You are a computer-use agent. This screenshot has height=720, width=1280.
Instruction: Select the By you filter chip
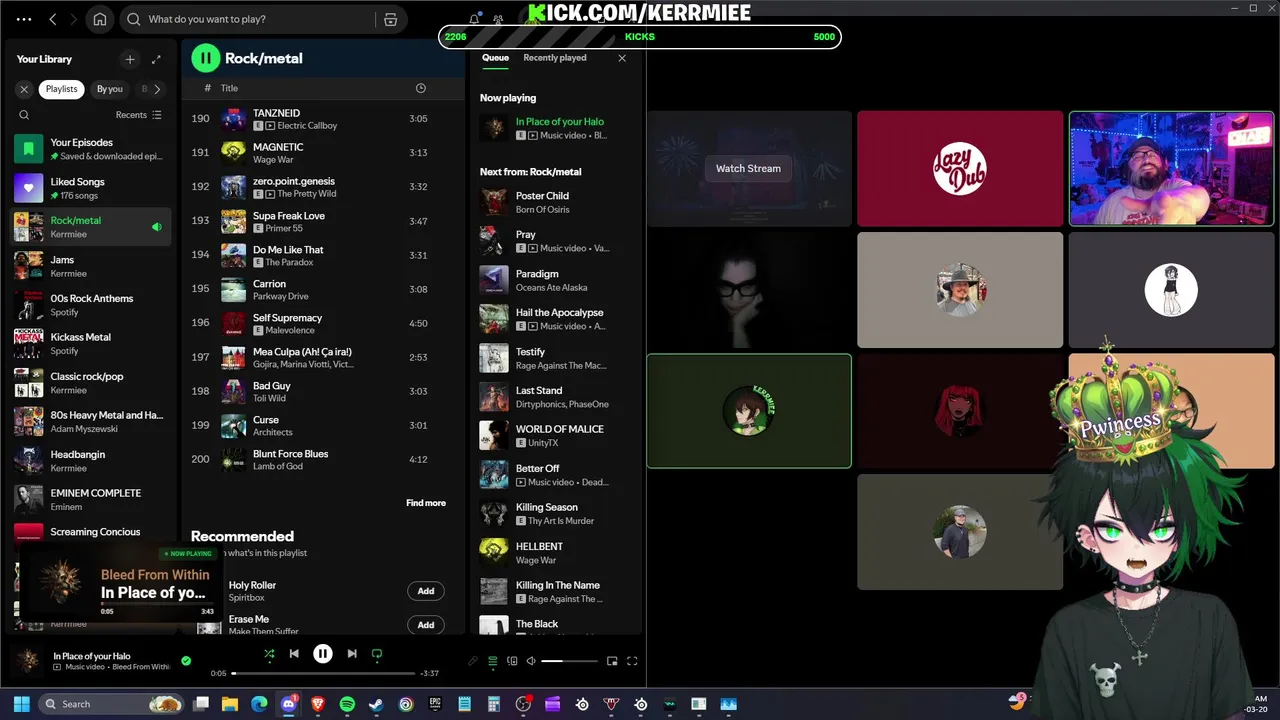pyautogui.click(x=109, y=89)
